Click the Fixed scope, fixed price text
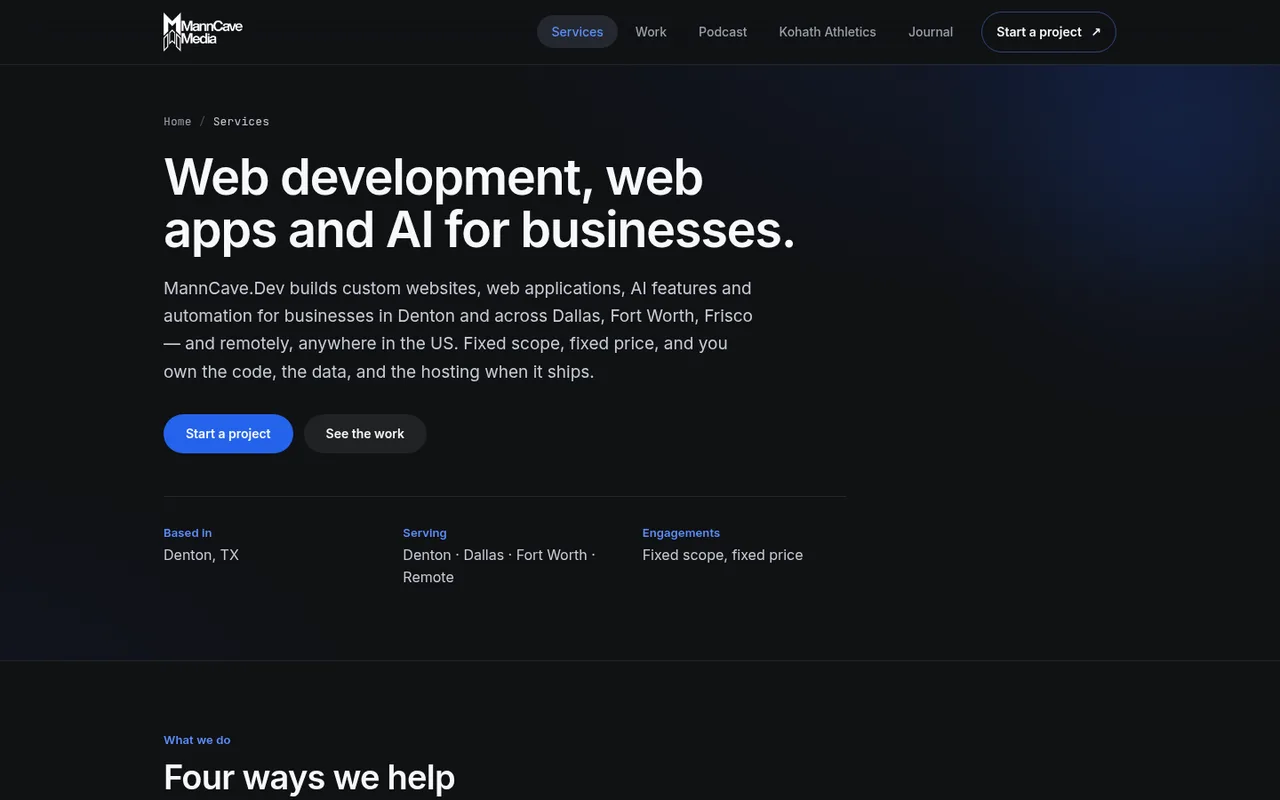The height and width of the screenshot is (800, 1280). point(722,555)
